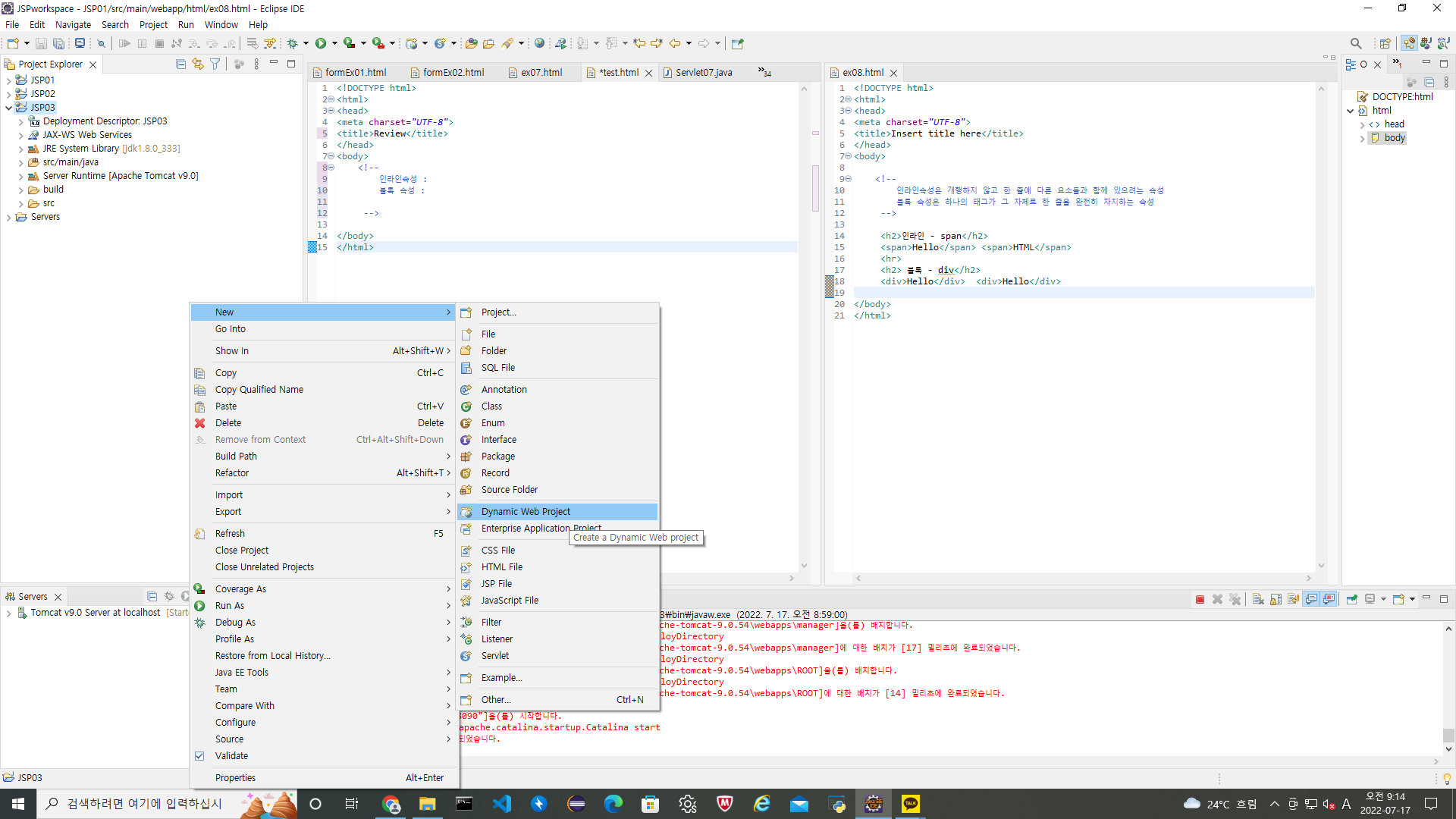Open the Window menu in menu bar

point(221,24)
